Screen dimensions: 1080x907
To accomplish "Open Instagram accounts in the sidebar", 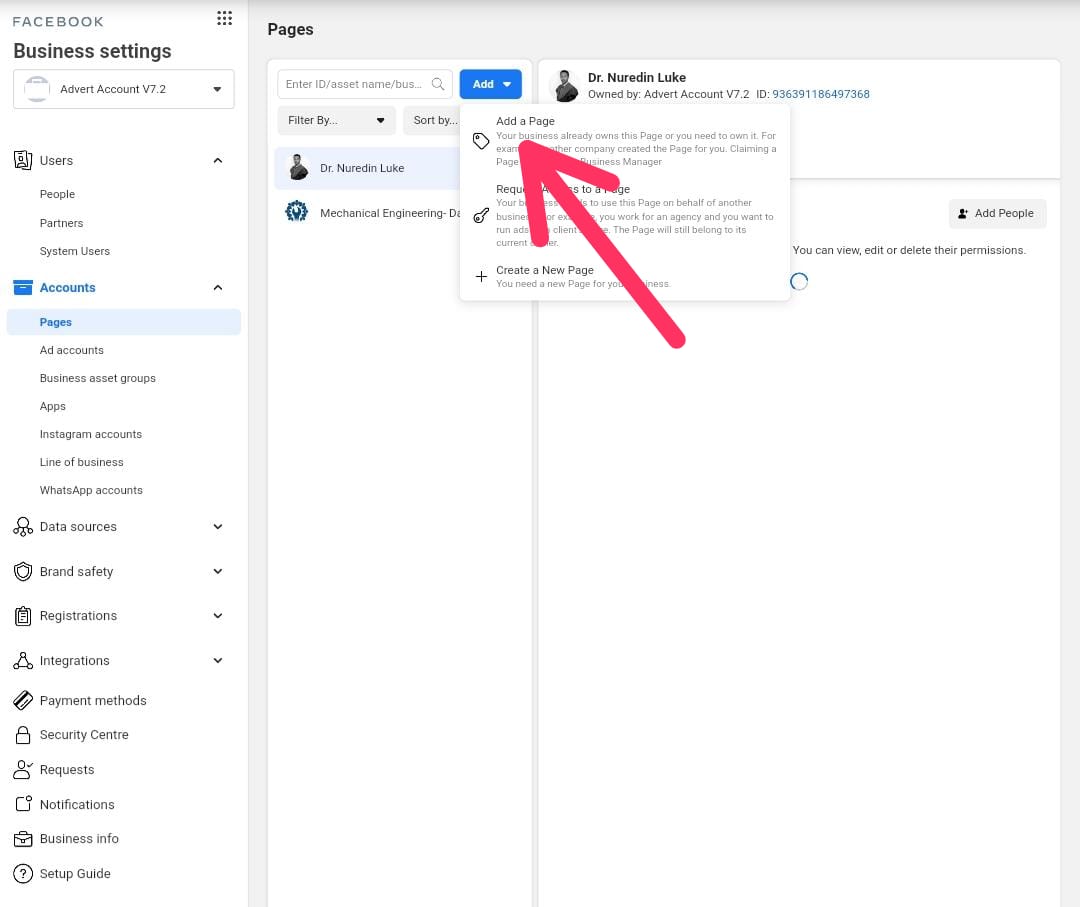I will pos(91,435).
